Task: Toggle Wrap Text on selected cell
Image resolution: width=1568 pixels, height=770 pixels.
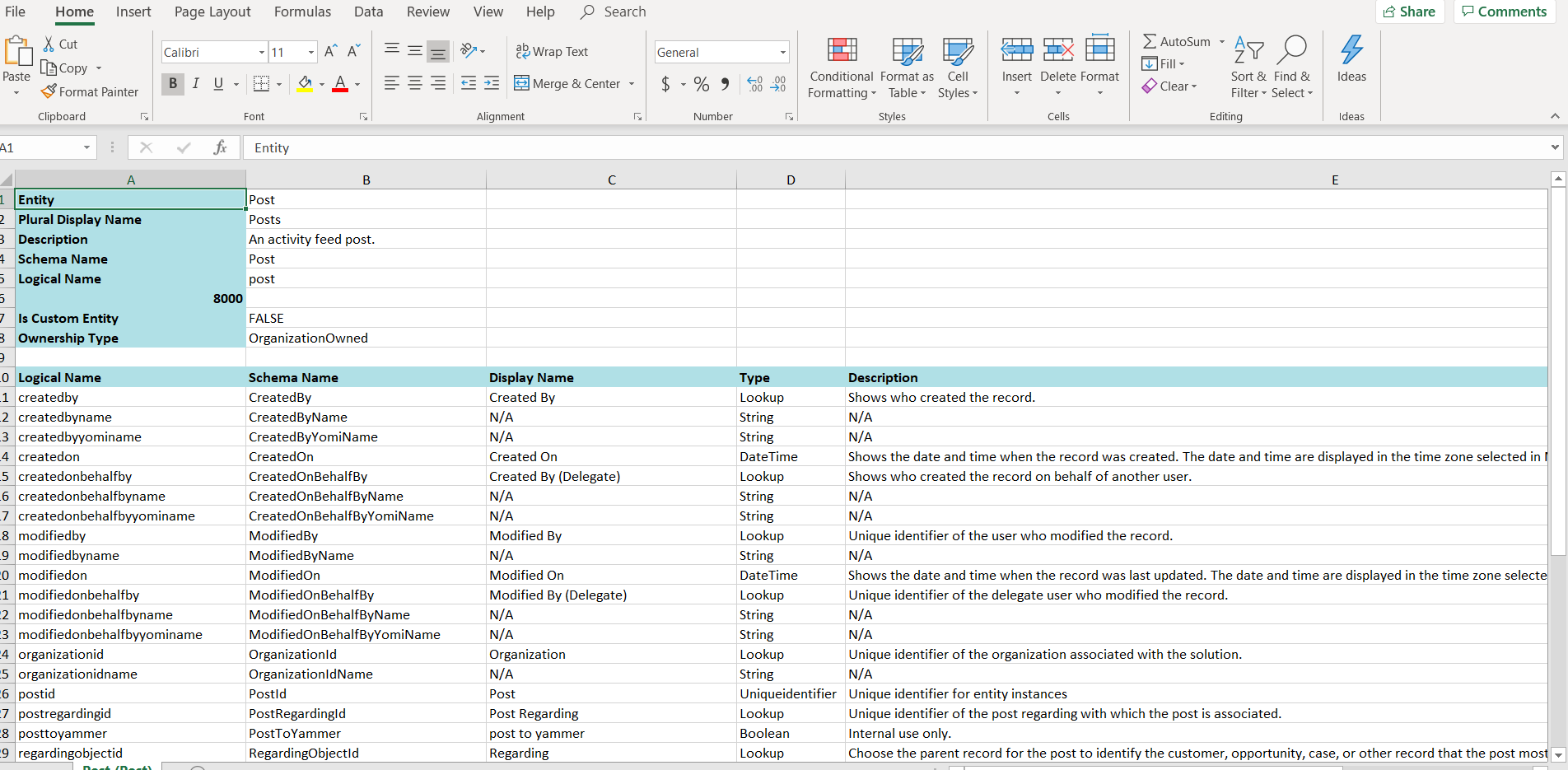Action: click(552, 52)
